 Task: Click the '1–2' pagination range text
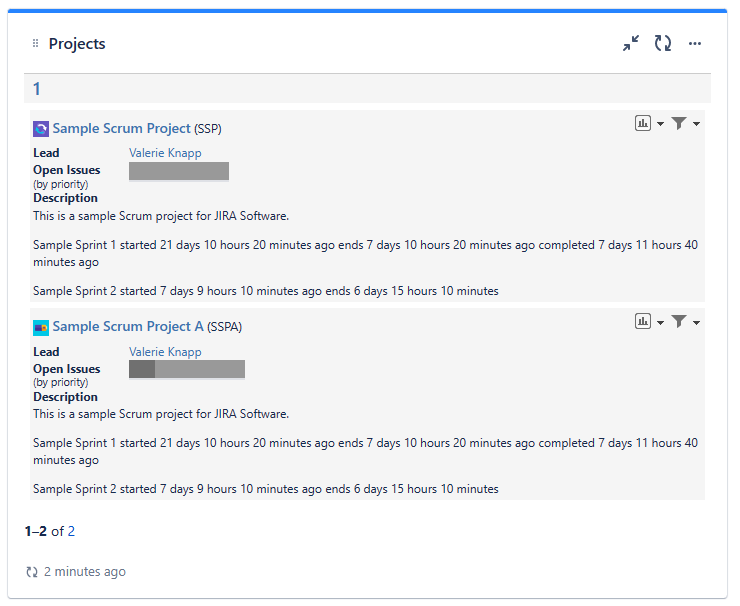coord(36,531)
